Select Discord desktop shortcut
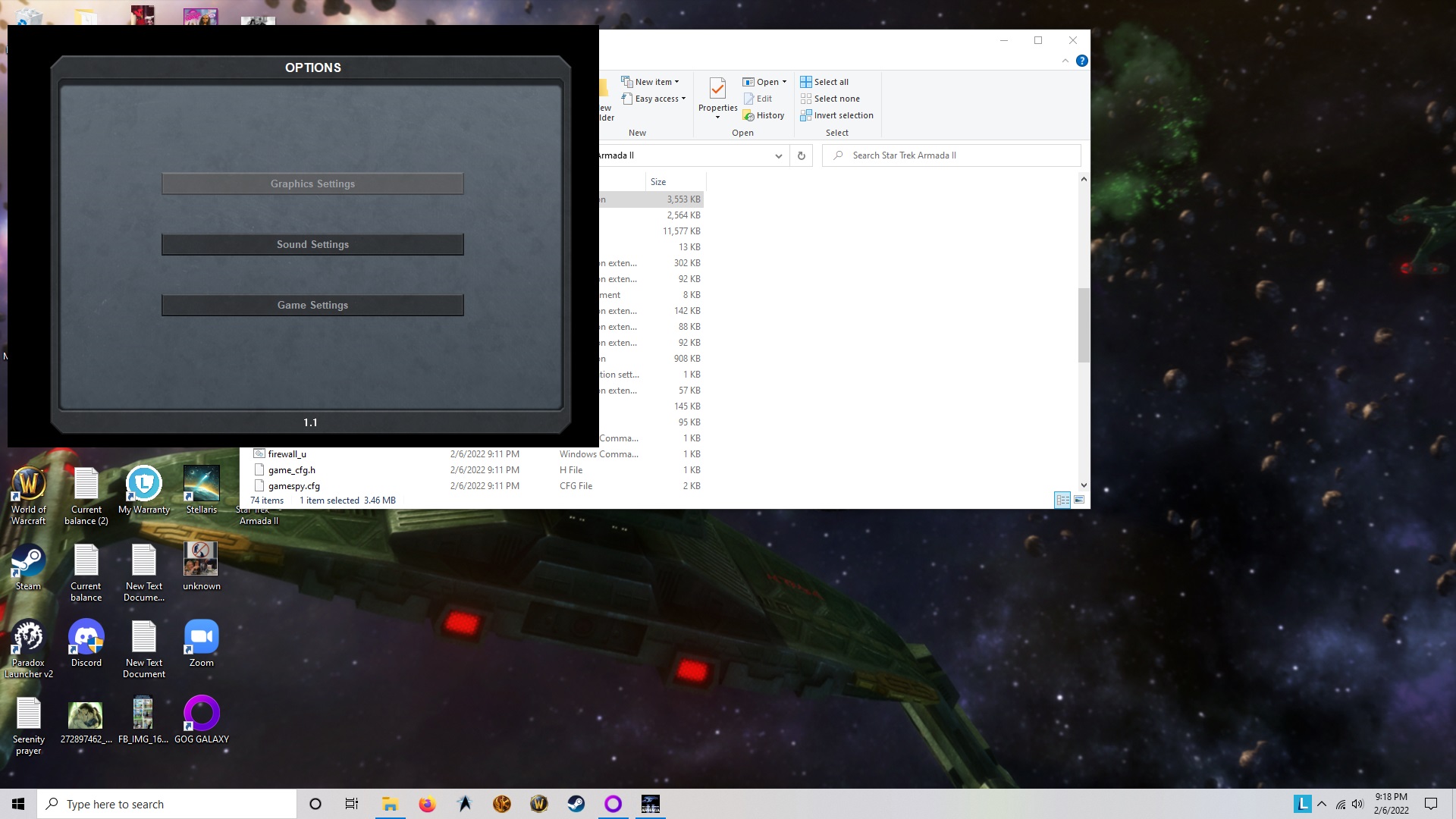Image resolution: width=1456 pixels, height=819 pixels. [86, 643]
